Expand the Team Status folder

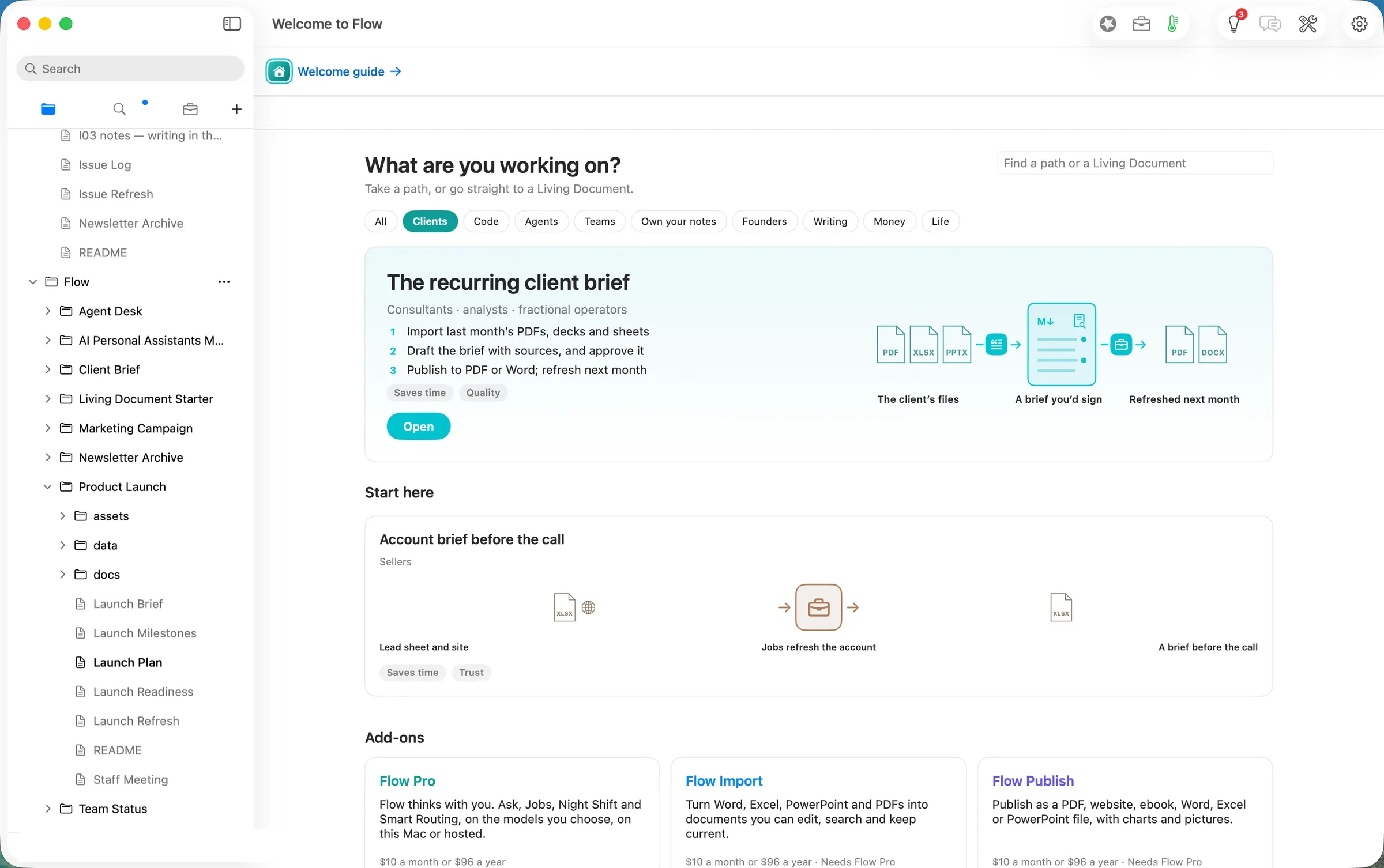tap(48, 809)
